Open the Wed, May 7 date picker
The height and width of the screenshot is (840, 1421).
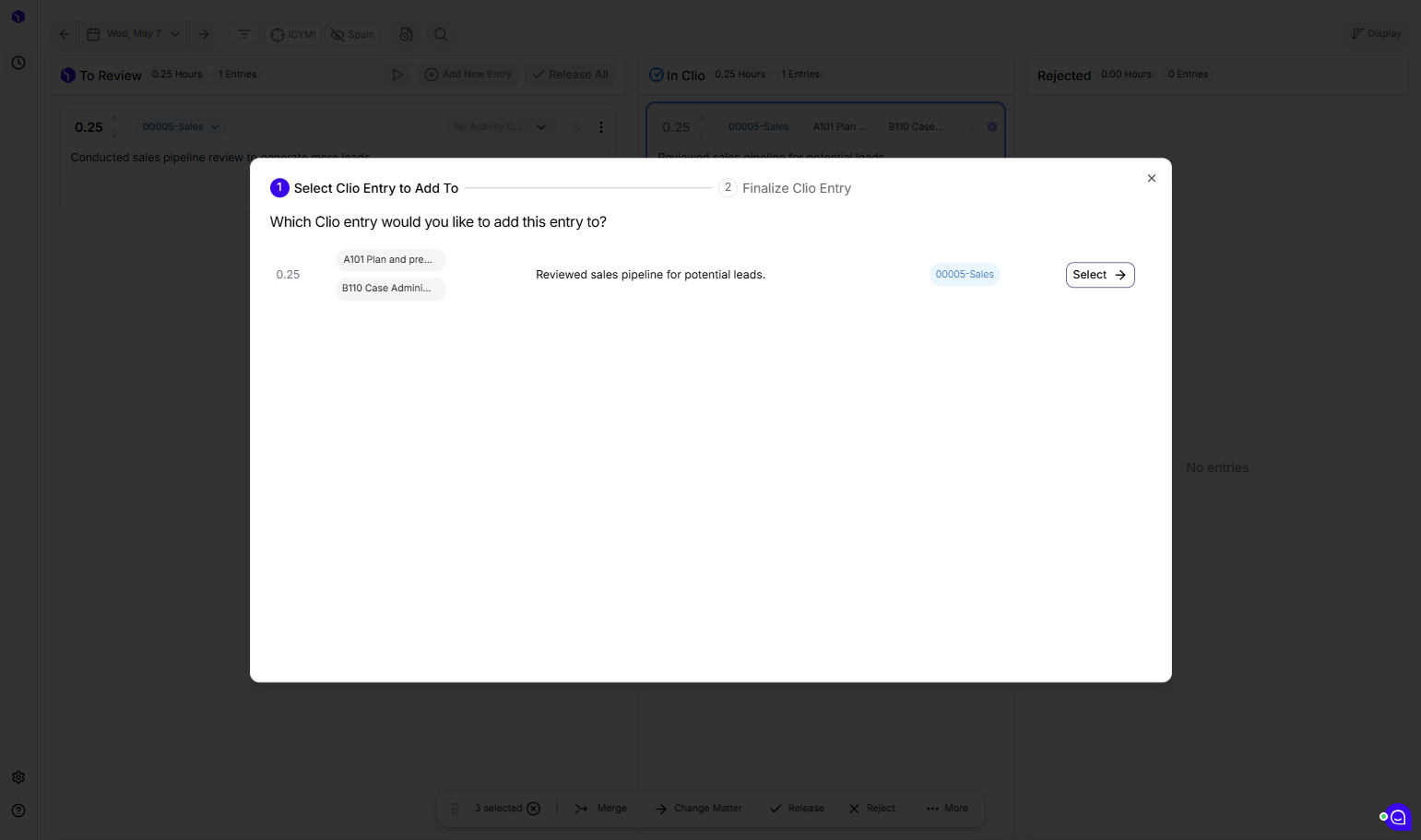pos(134,34)
